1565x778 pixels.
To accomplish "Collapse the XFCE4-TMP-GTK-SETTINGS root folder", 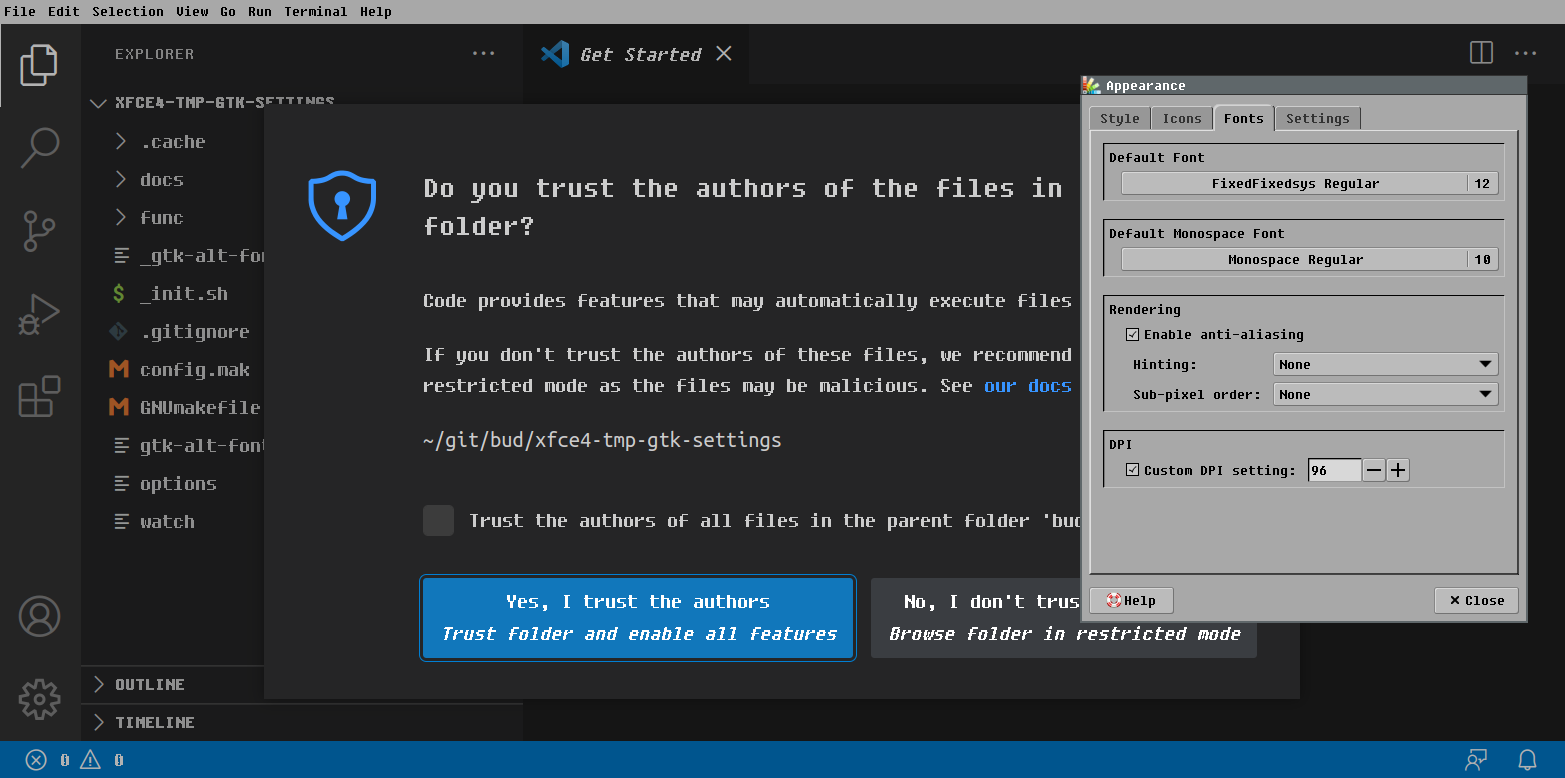I will tap(98, 102).
